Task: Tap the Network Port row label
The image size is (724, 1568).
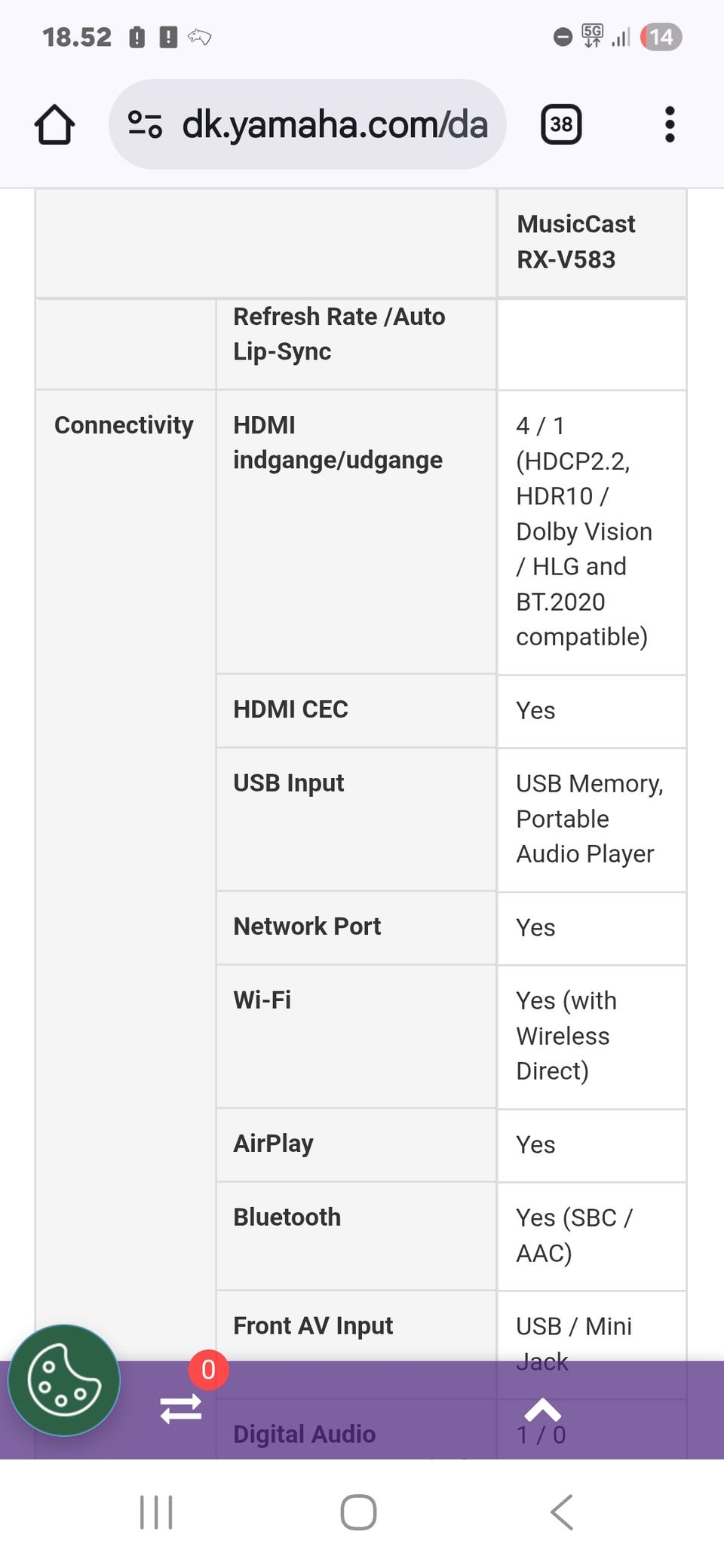Action: pyautogui.click(x=307, y=926)
